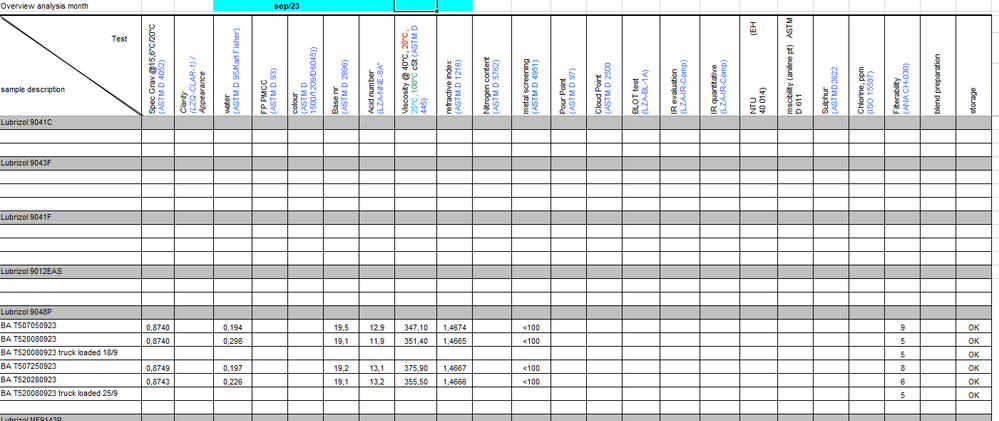Click sample 'BA T520080923 truck loaded 25/9'
The width and height of the screenshot is (999, 421).
pyautogui.click(x=59, y=393)
